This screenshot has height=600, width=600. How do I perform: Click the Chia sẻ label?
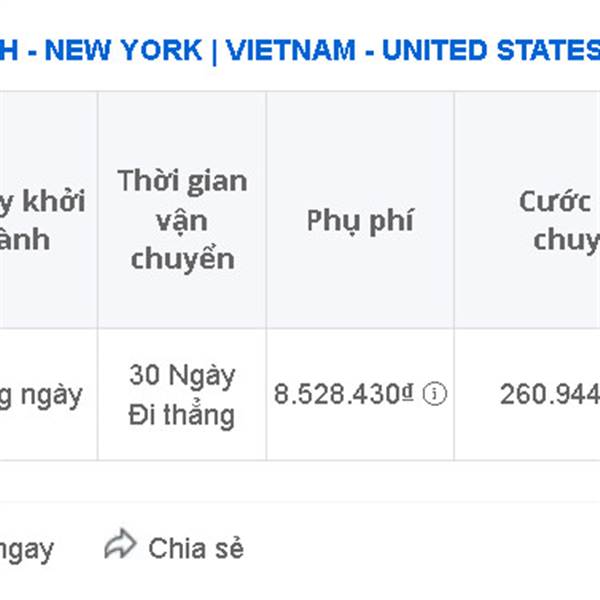point(196,548)
